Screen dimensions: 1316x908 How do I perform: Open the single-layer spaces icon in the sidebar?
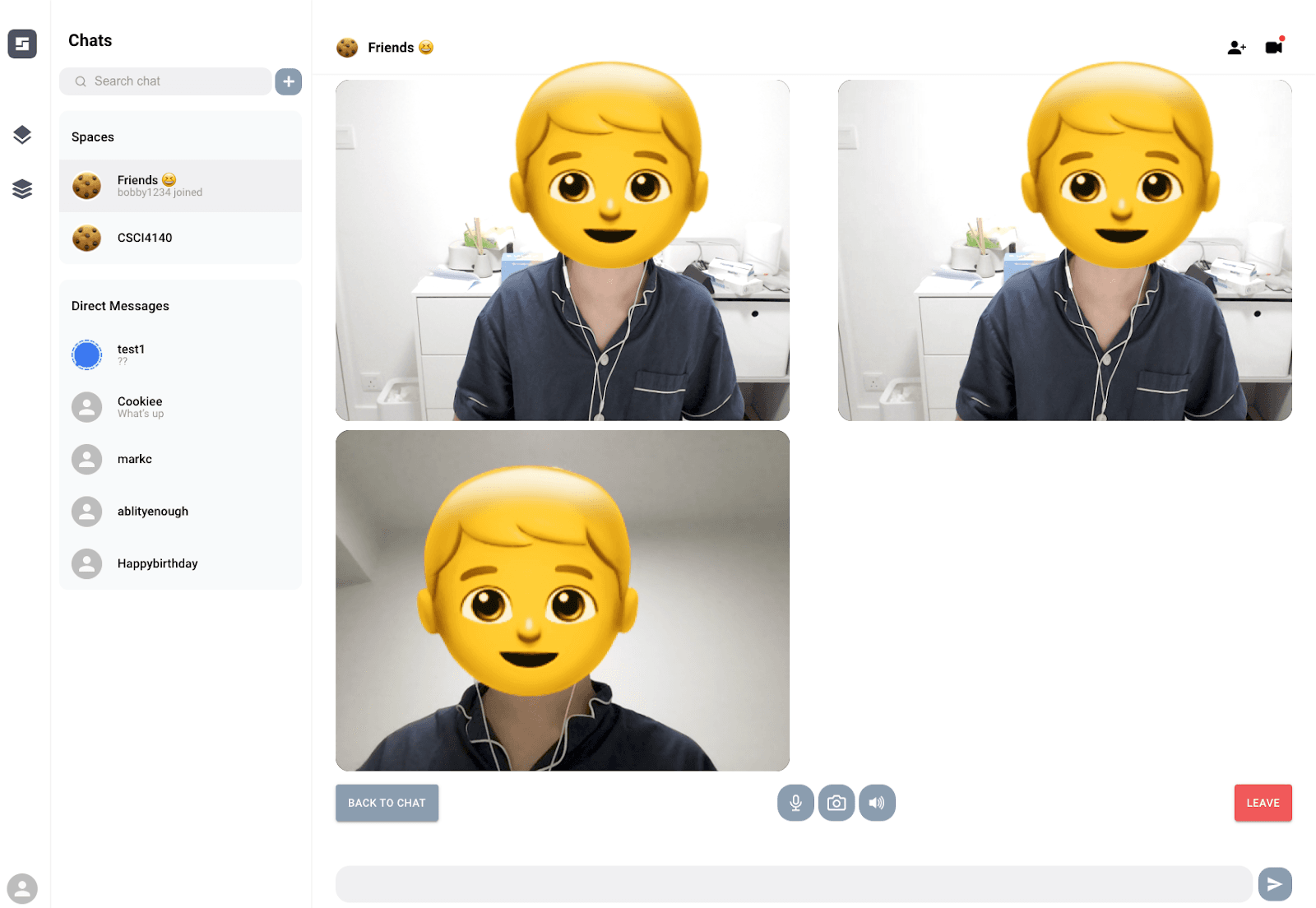click(22, 135)
